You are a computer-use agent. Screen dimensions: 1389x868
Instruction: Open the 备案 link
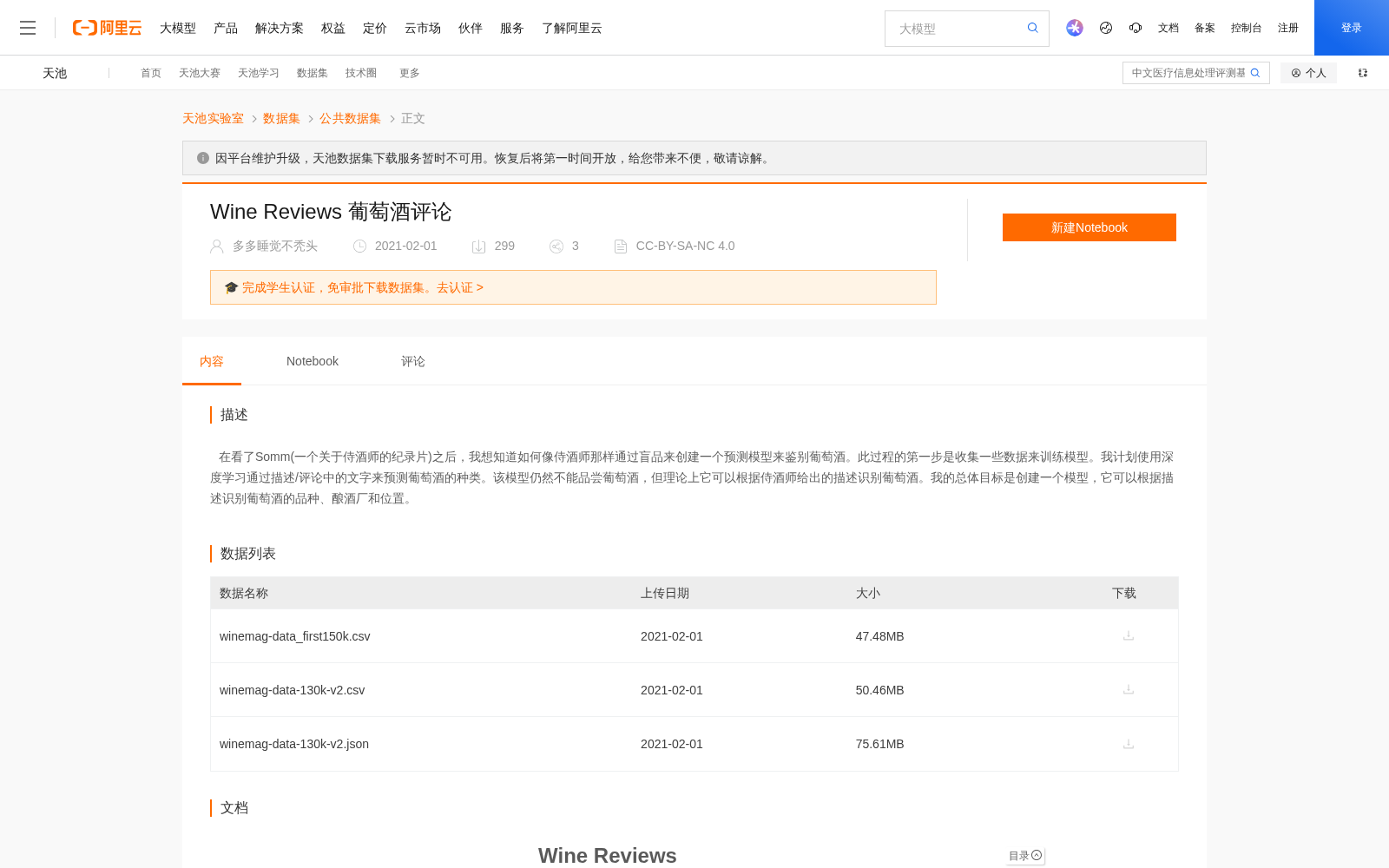[1205, 28]
